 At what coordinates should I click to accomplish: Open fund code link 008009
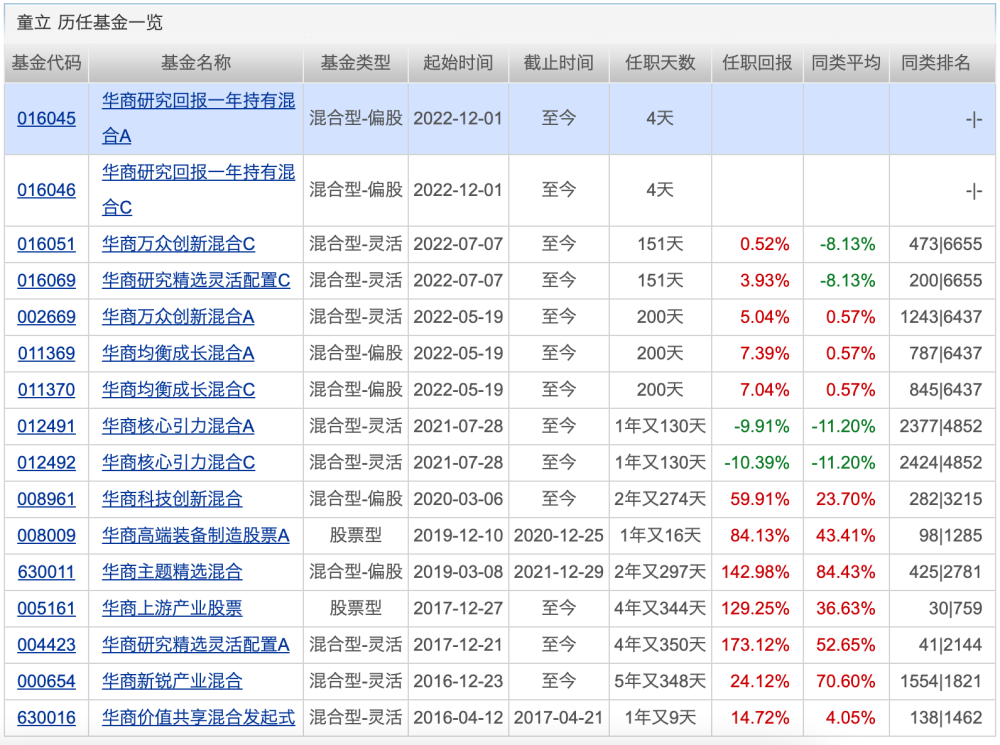coord(47,535)
